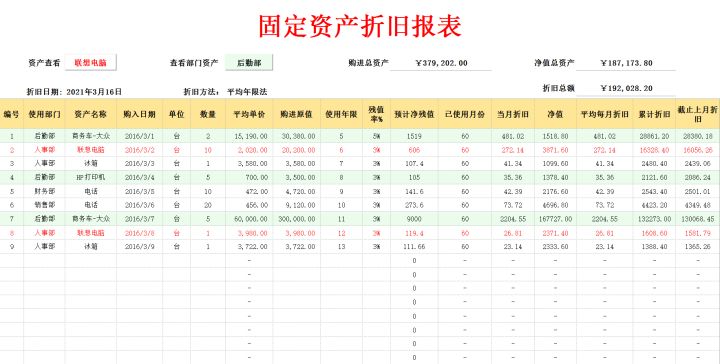The width and height of the screenshot is (720, 364).
Task: Select the 编号 column header
Action: pyautogui.click(x=11, y=114)
